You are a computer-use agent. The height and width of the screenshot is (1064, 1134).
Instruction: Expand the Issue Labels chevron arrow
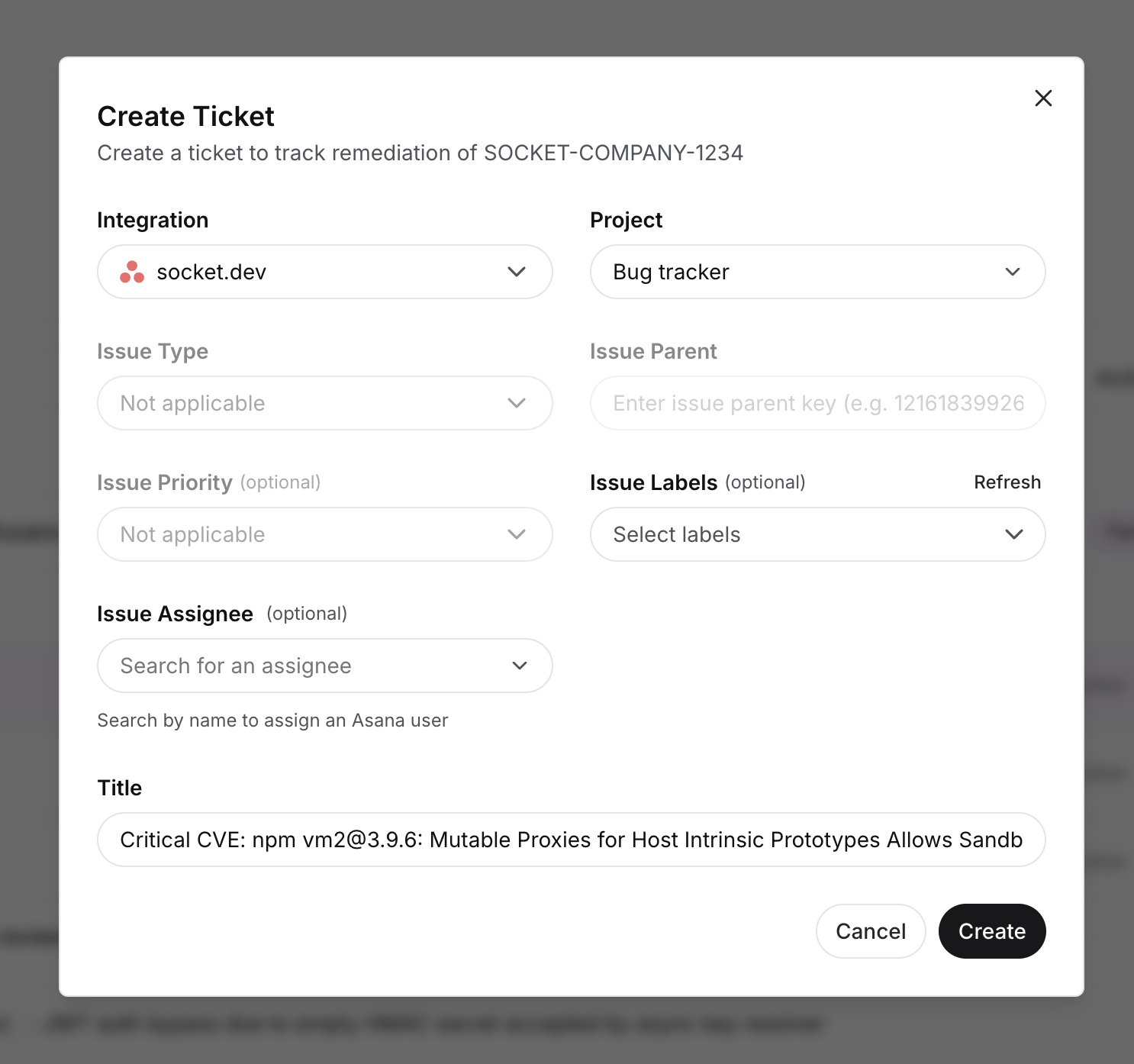(x=1013, y=534)
